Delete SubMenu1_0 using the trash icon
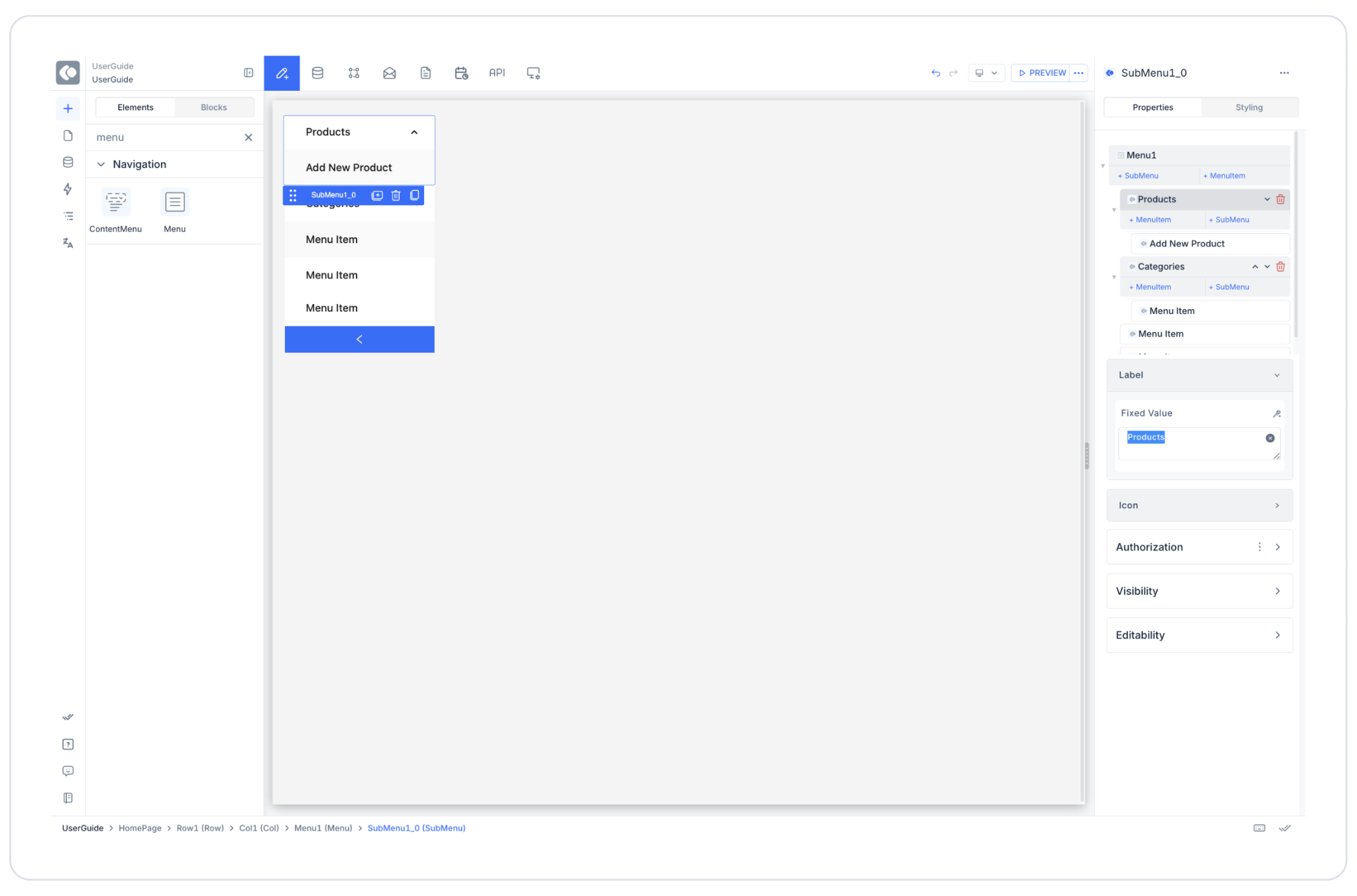 point(396,195)
